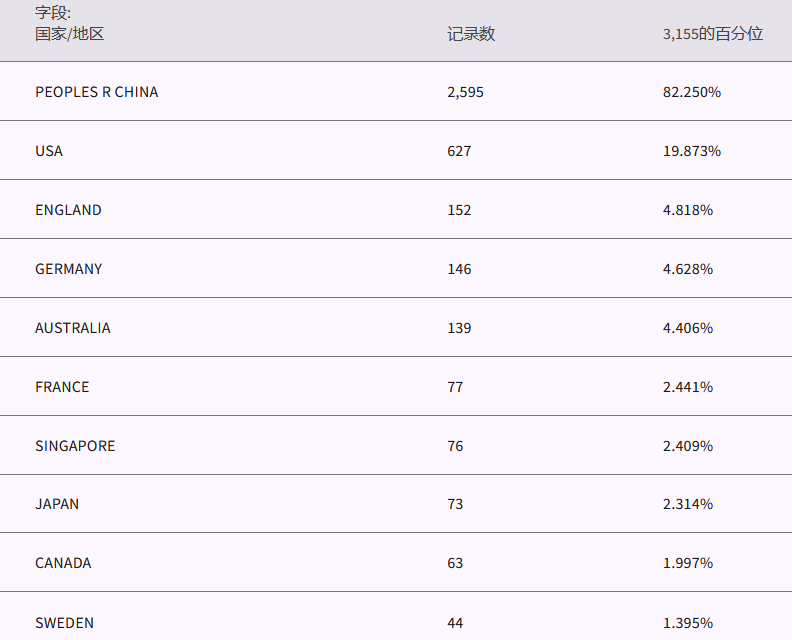The height and width of the screenshot is (640, 792).
Task: Select the 152 record count for England
Action: pyautogui.click(x=459, y=210)
